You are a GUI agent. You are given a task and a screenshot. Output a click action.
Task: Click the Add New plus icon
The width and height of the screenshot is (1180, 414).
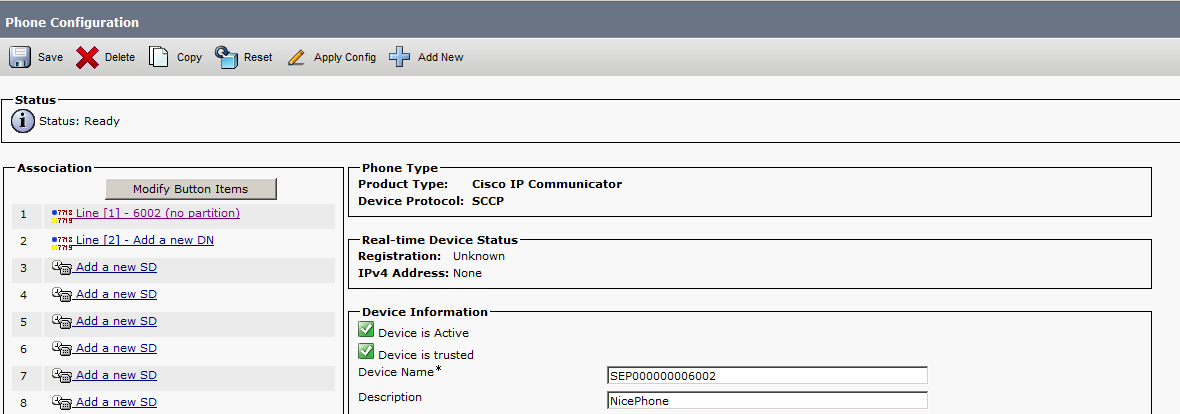[400, 57]
